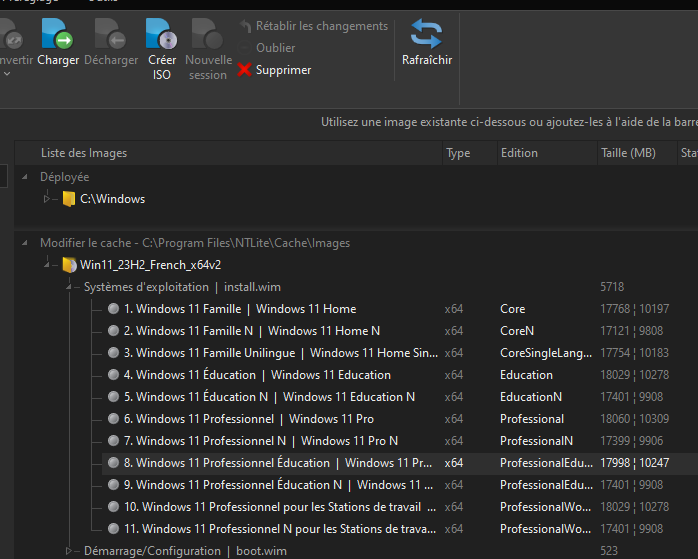Click the red X Supprimer icon
The height and width of the screenshot is (559, 698).
click(x=244, y=70)
